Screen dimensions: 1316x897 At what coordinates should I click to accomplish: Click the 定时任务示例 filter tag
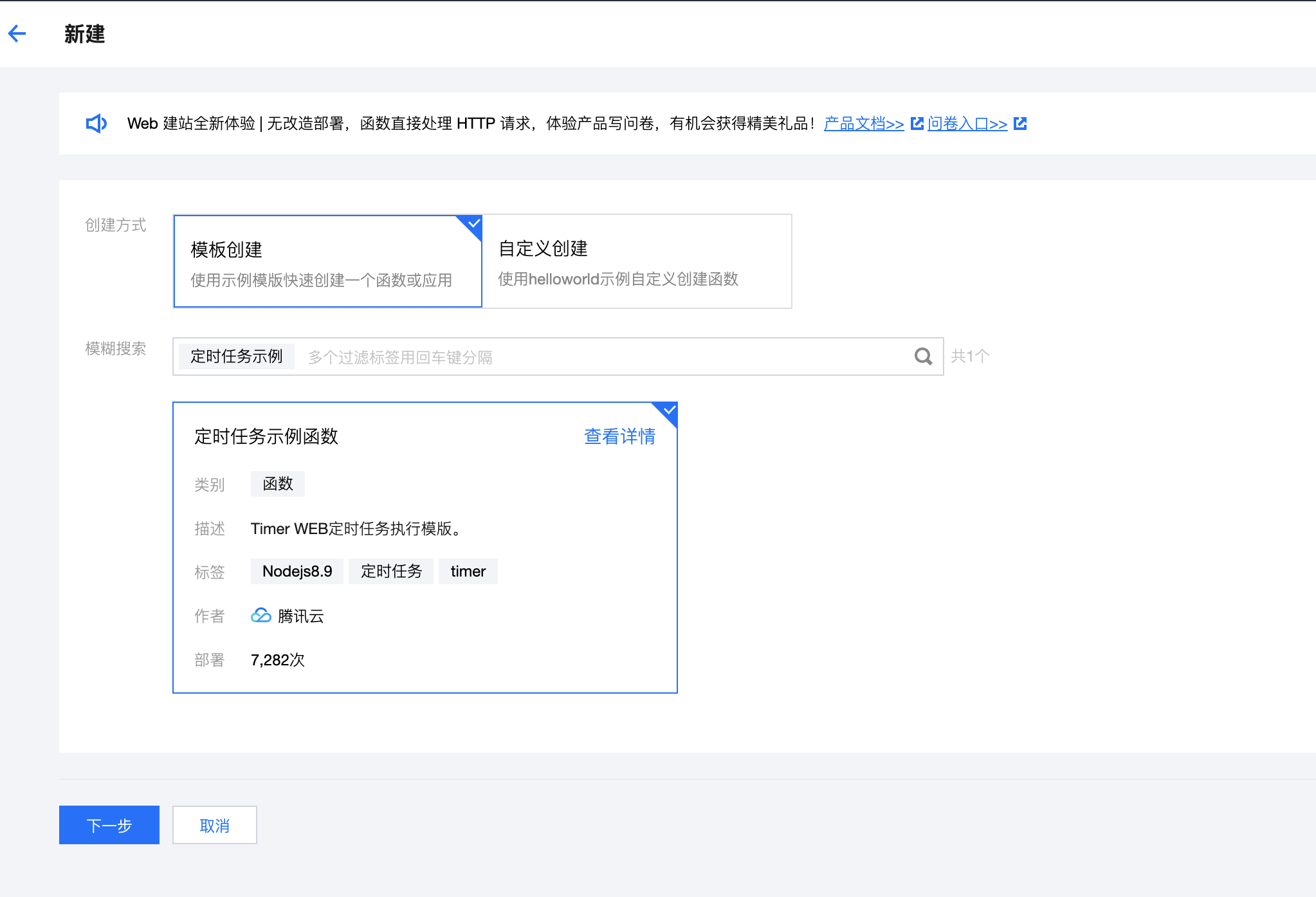tap(237, 356)
